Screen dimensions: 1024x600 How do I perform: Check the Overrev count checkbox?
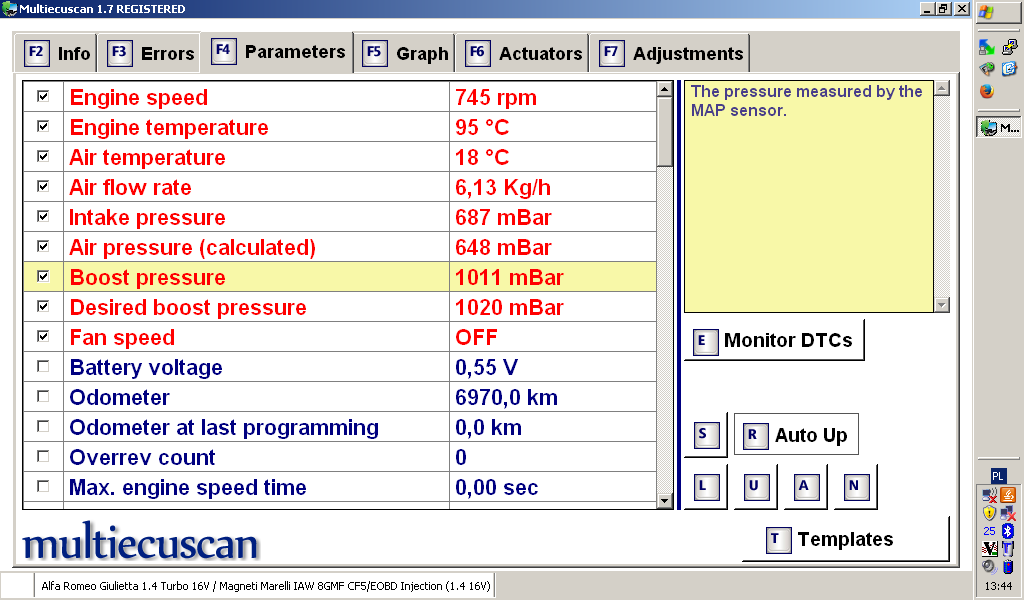(43, 457)
